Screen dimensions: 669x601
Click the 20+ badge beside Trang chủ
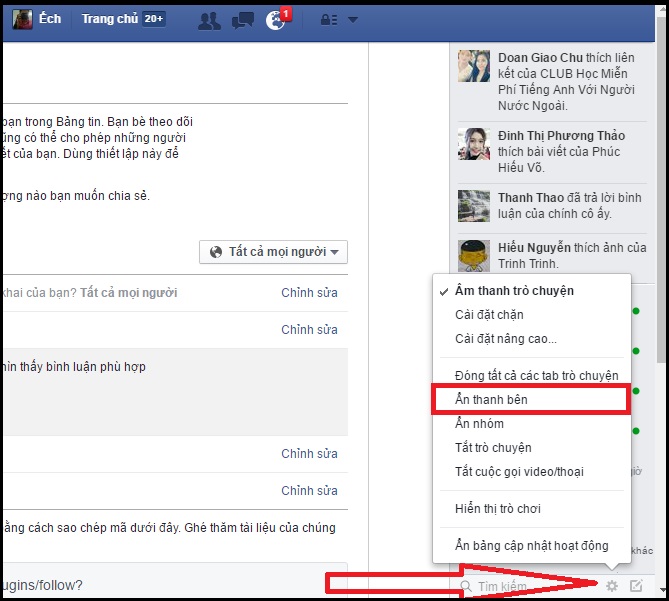(x=154, y=19)
